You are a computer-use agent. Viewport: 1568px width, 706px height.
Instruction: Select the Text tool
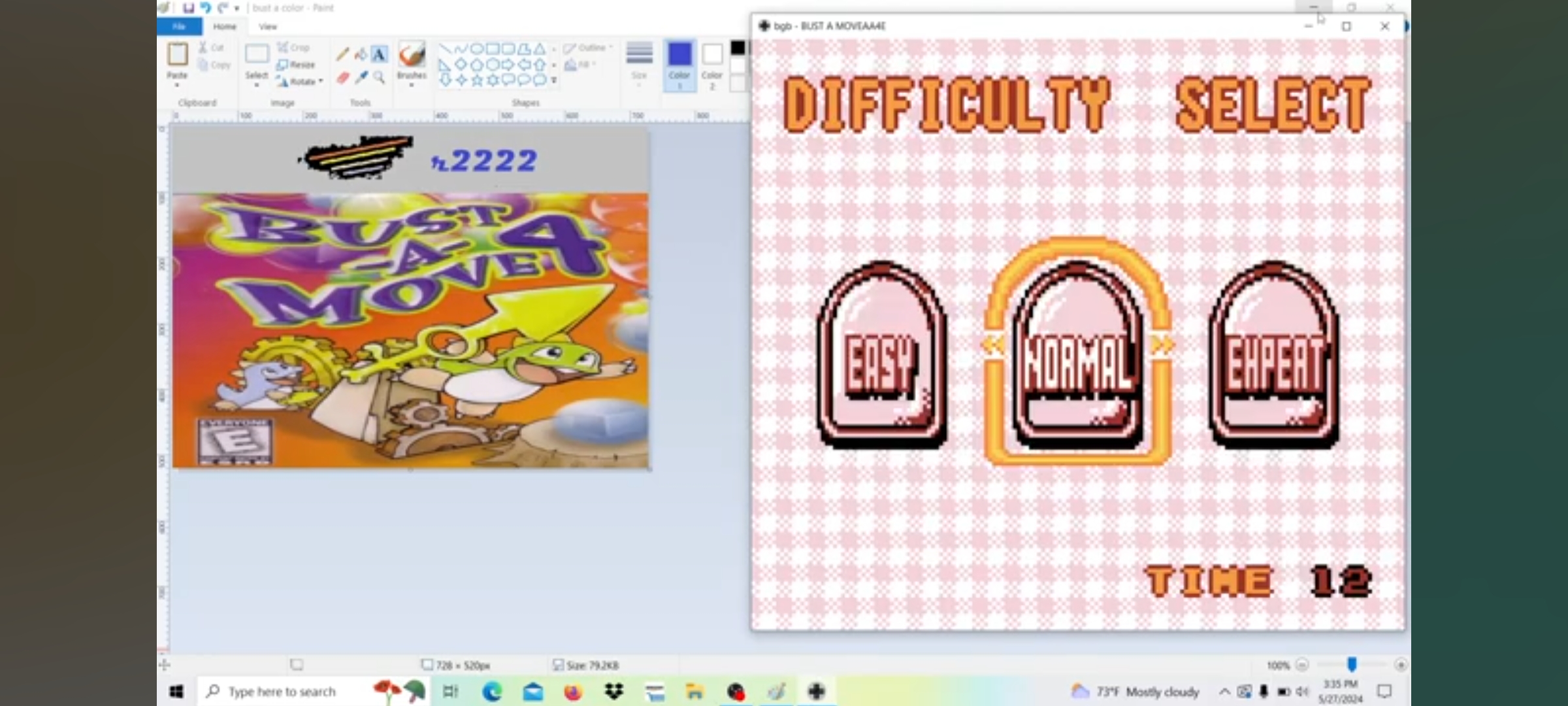379,55
